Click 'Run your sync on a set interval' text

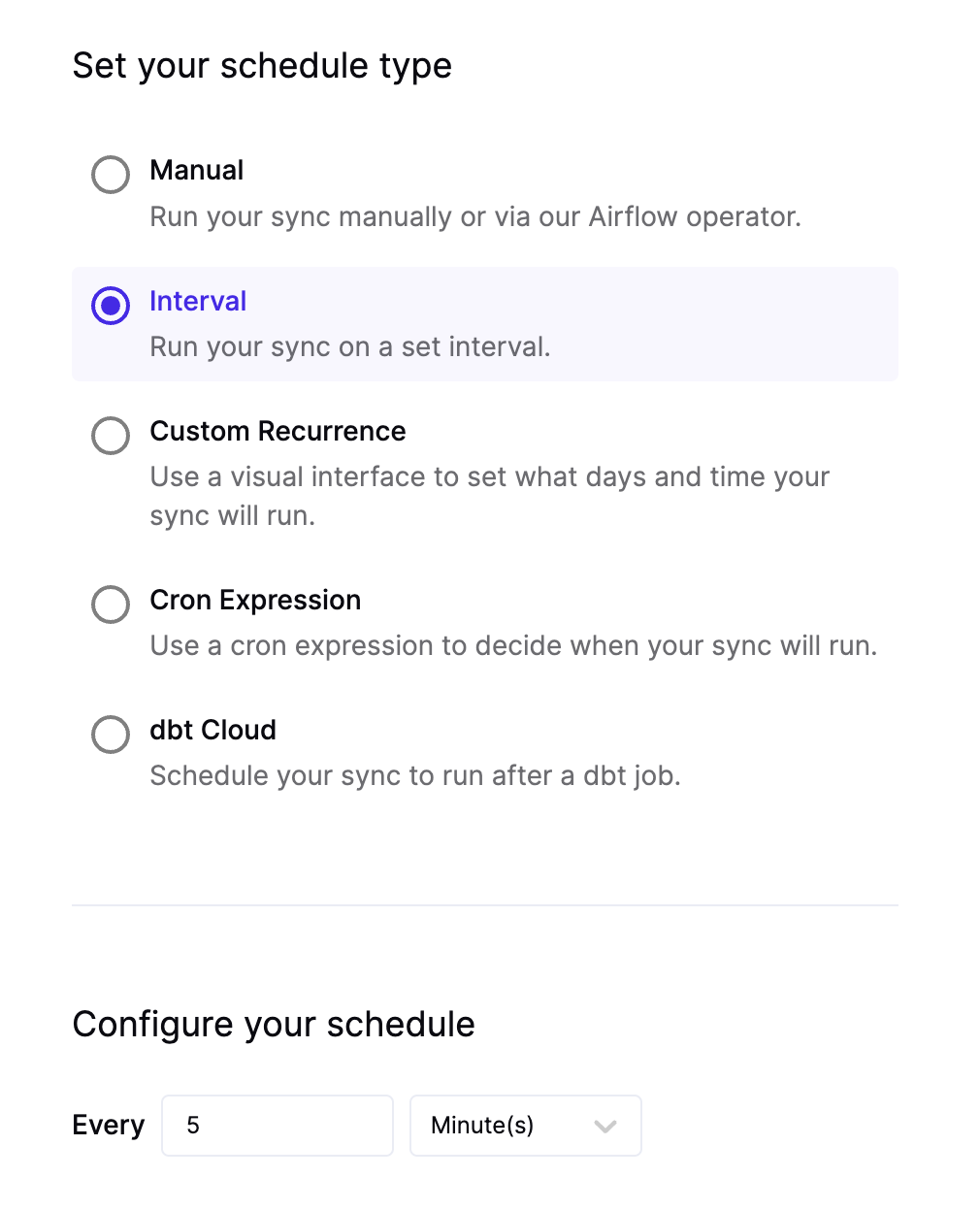[350, 346]
